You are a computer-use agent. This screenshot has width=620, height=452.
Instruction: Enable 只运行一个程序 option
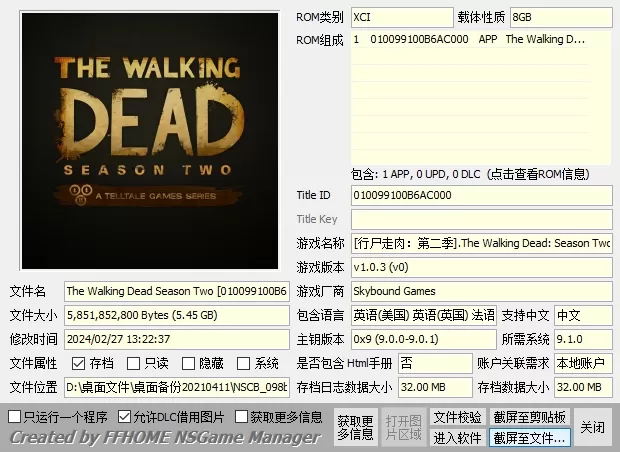(15, 416)
